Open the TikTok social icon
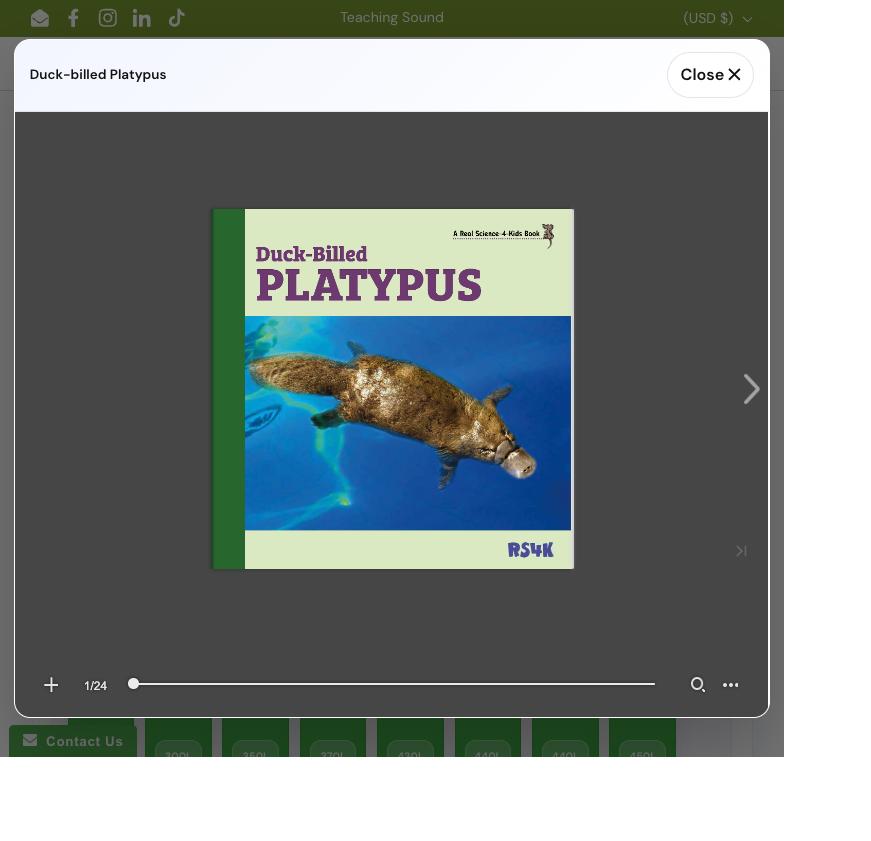871x841 pixels. click(x=176, y=18)
